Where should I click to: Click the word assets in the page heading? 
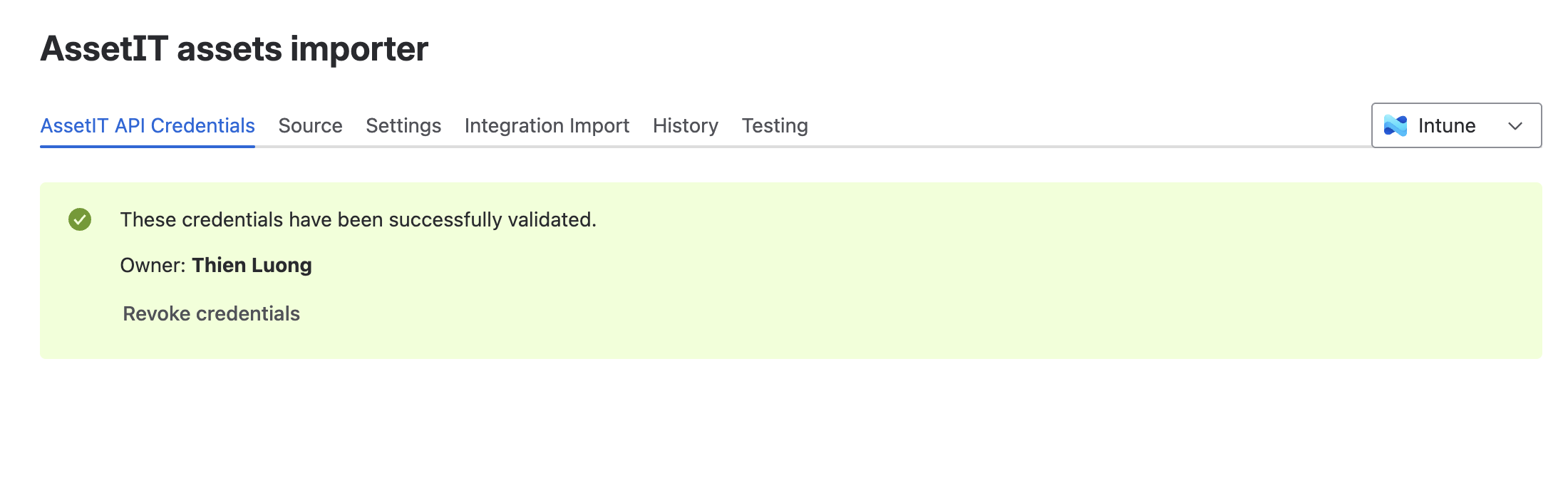coord(229,48)
